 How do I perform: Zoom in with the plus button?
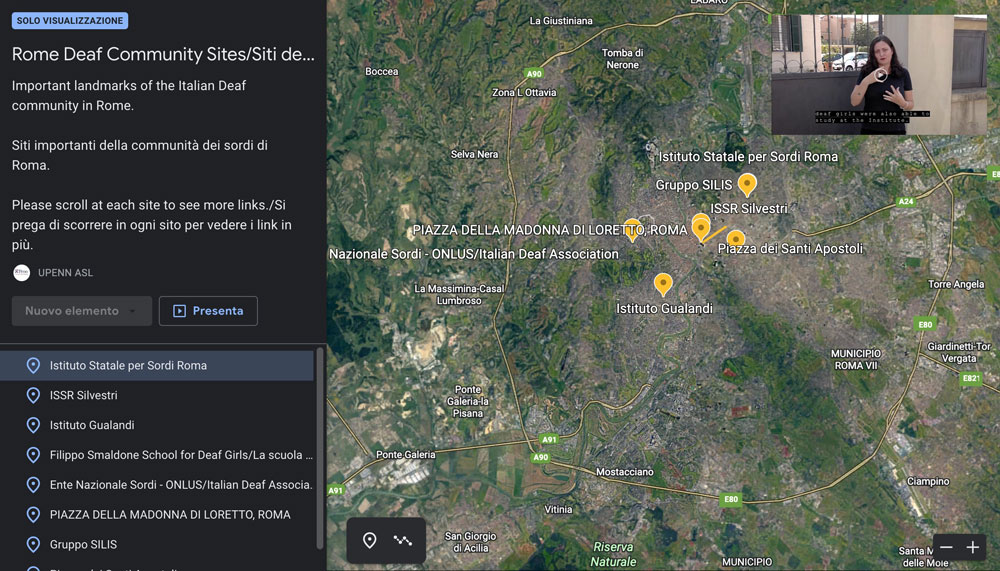(973, 547)
